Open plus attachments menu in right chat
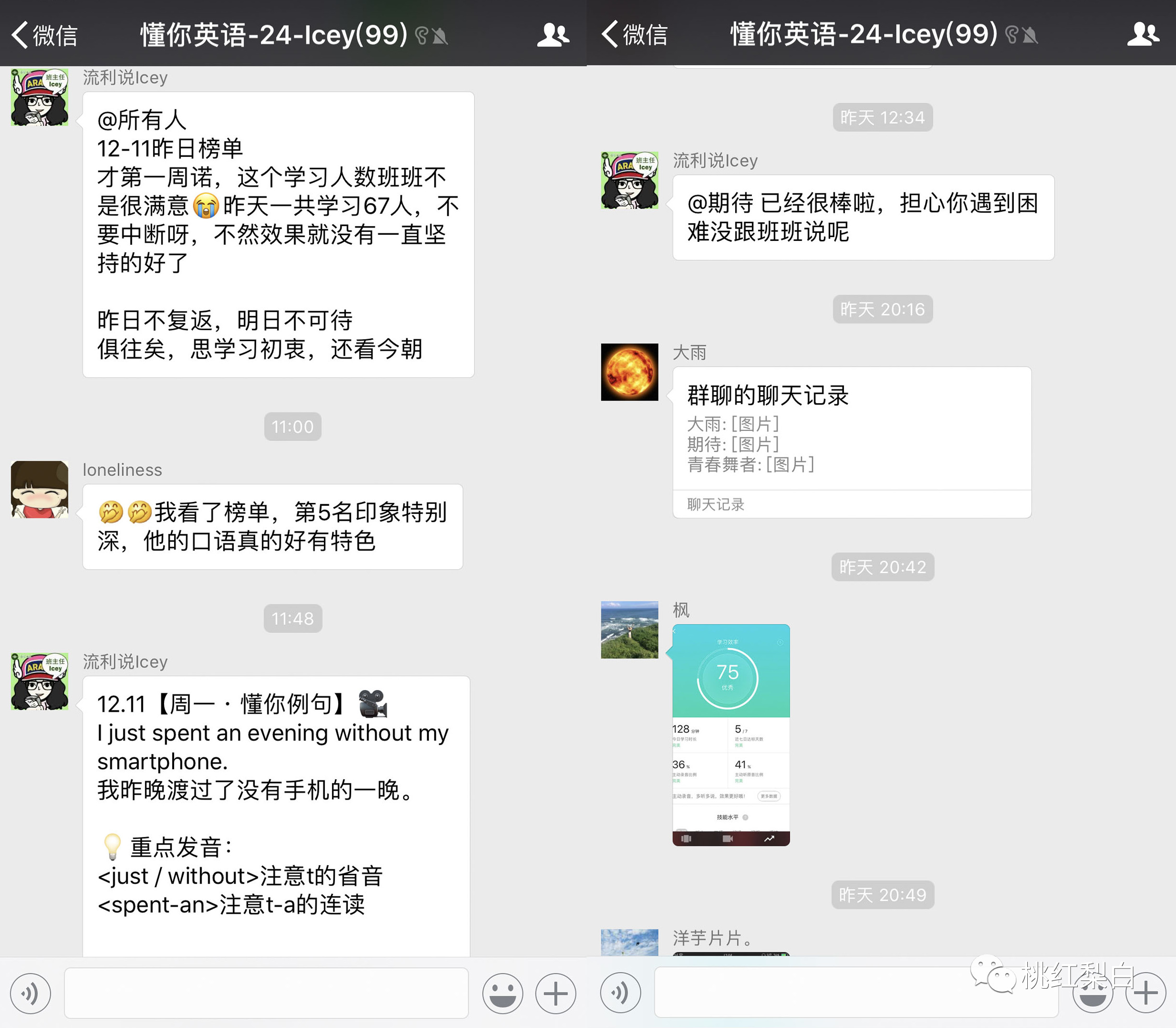The image size is (1176, 1028). click(1146, 993)
